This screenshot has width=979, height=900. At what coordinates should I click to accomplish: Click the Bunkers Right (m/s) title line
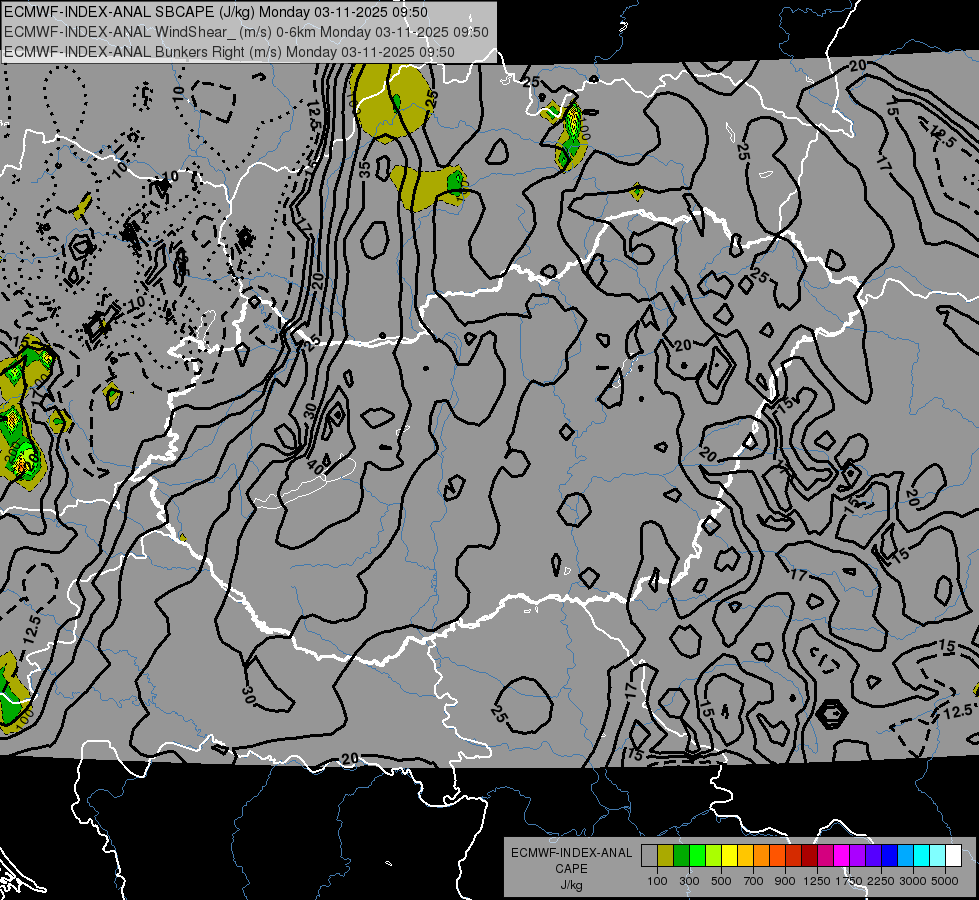coord(229,52)
